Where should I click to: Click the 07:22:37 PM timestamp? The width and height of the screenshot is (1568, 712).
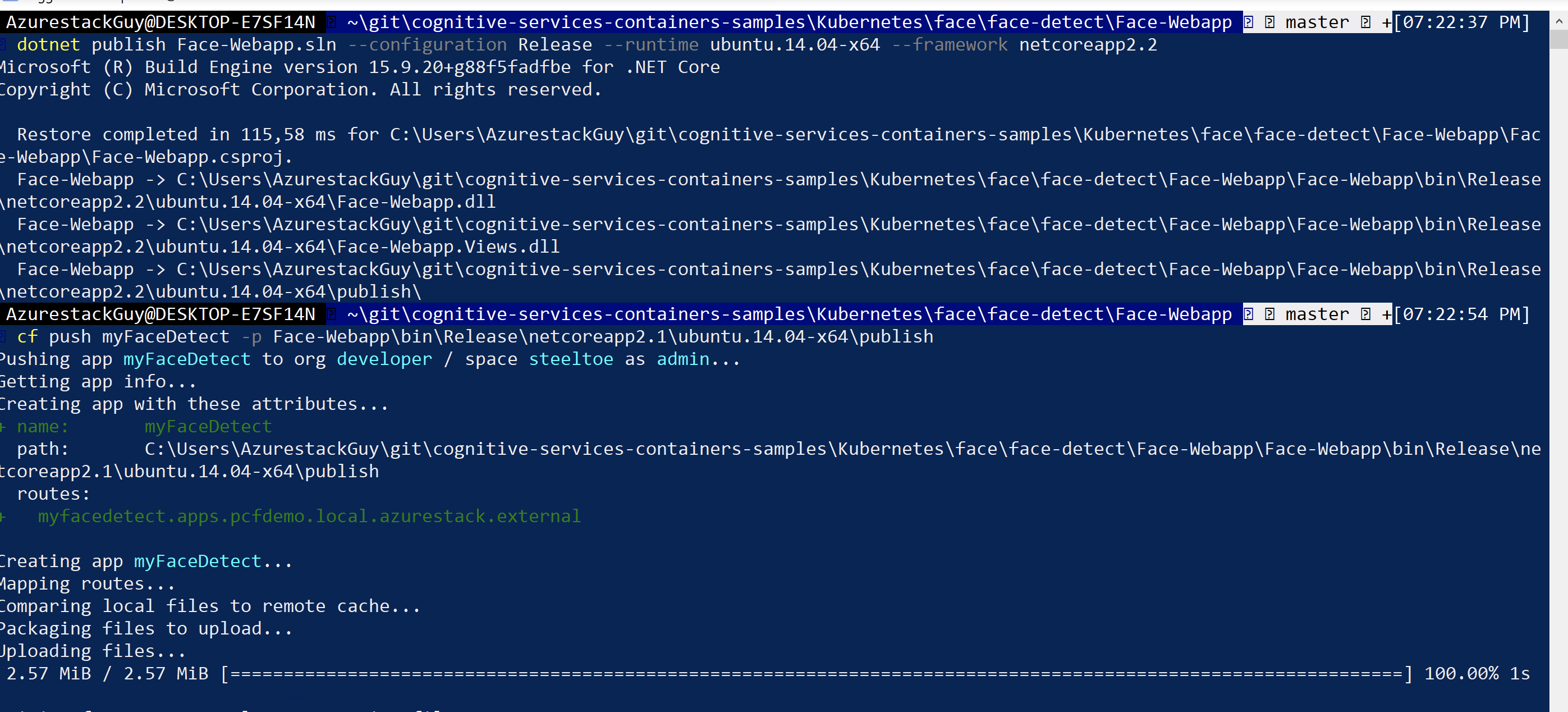pos(1461,22)
